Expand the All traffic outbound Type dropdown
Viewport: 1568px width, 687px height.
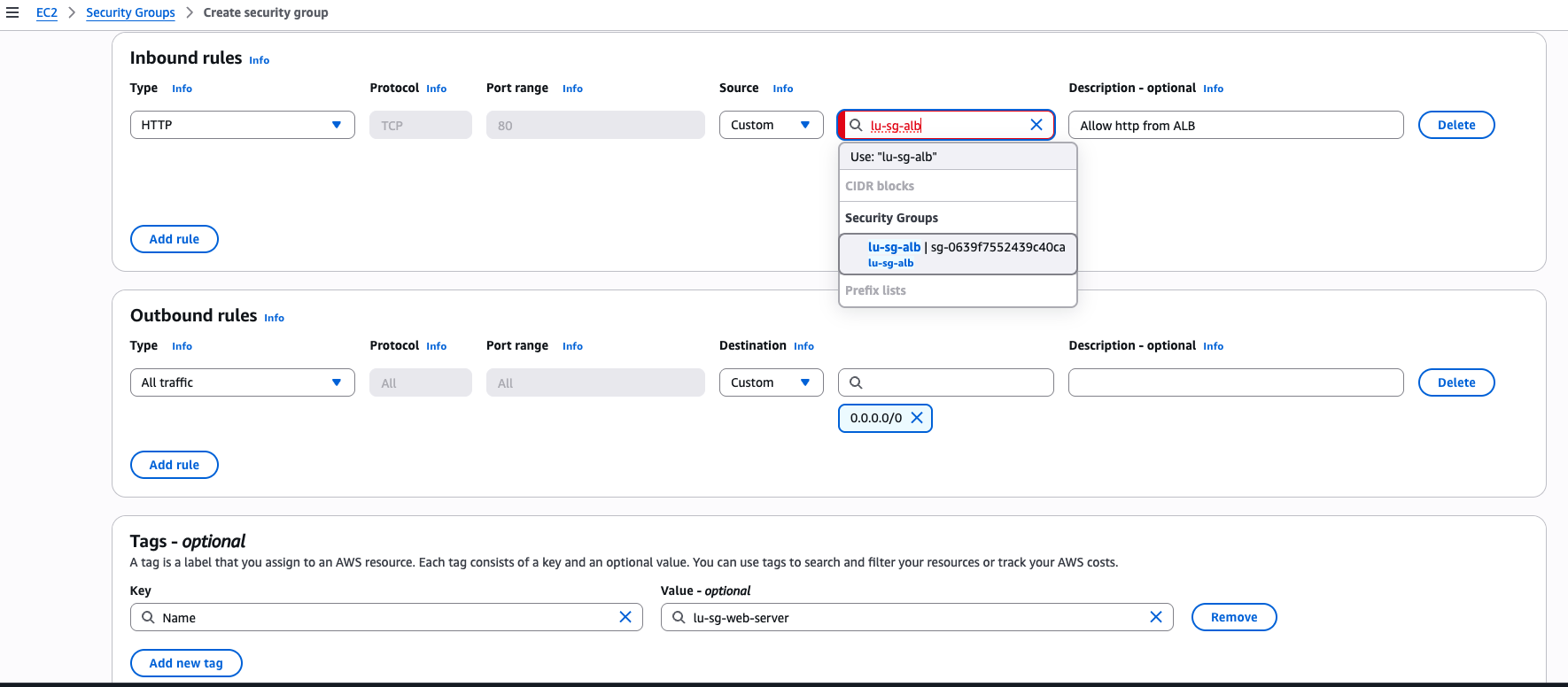coord(242,382)
